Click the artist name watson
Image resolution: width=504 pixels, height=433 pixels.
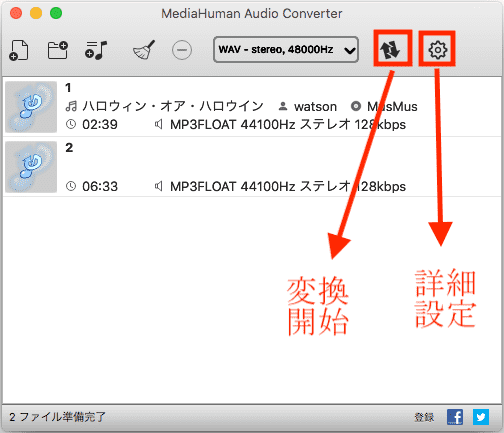[x=315, y=107]
